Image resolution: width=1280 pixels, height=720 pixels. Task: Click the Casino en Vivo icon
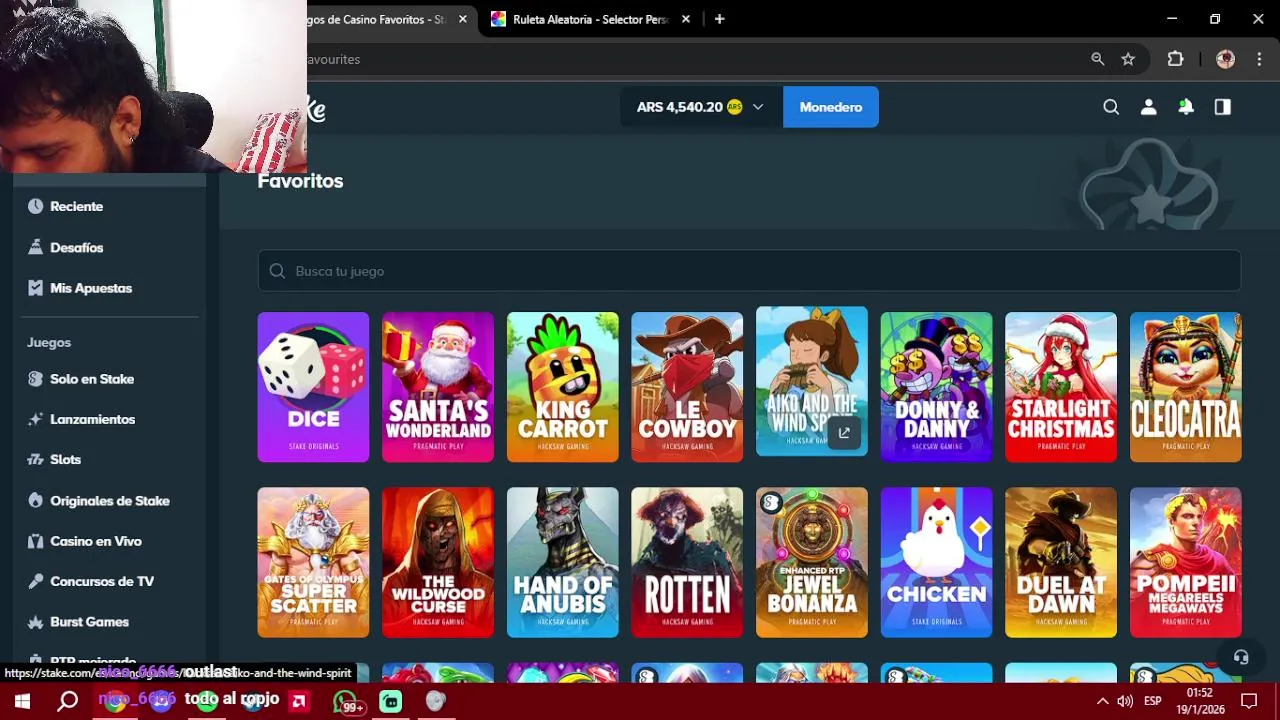click(x=36, y=541)
